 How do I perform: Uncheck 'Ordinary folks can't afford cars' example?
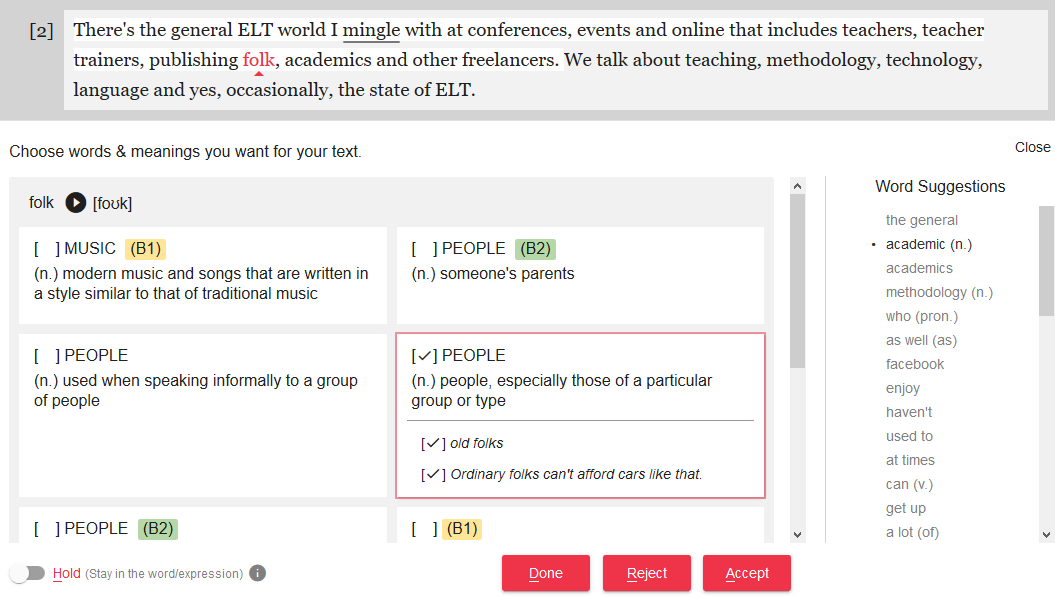click(x=434, y=474)
